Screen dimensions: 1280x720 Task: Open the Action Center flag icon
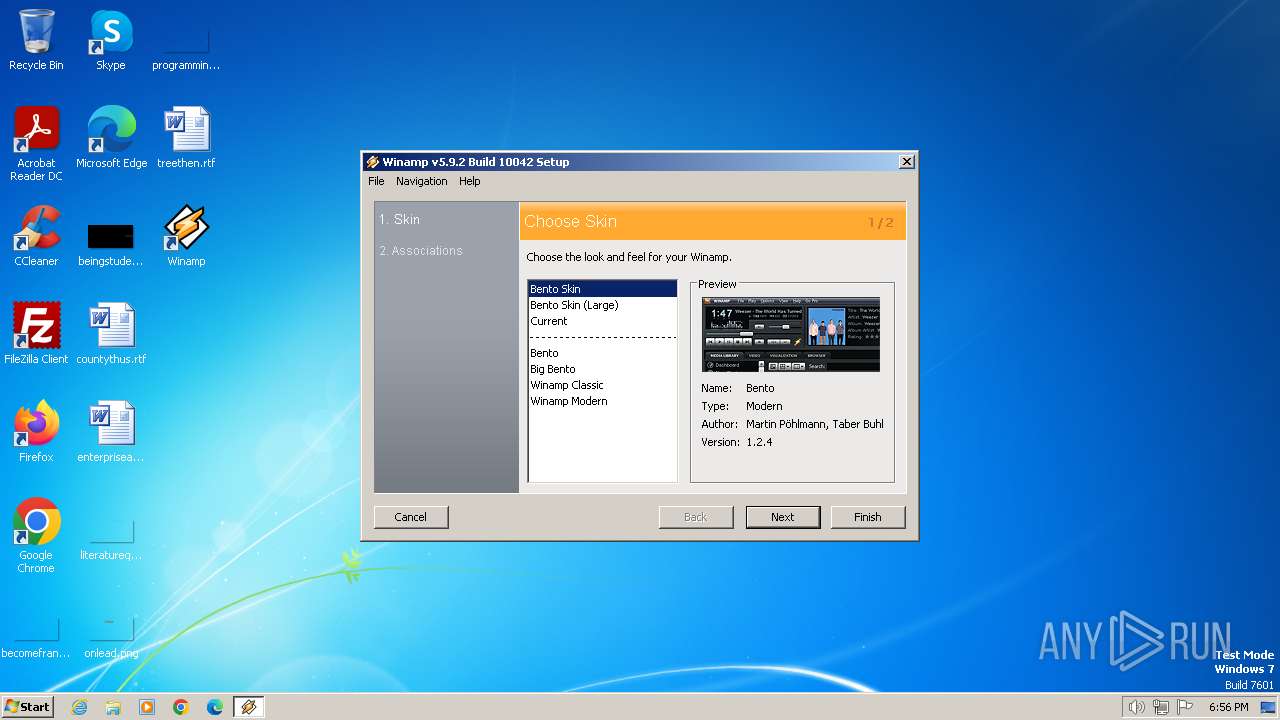(1185, 707)
